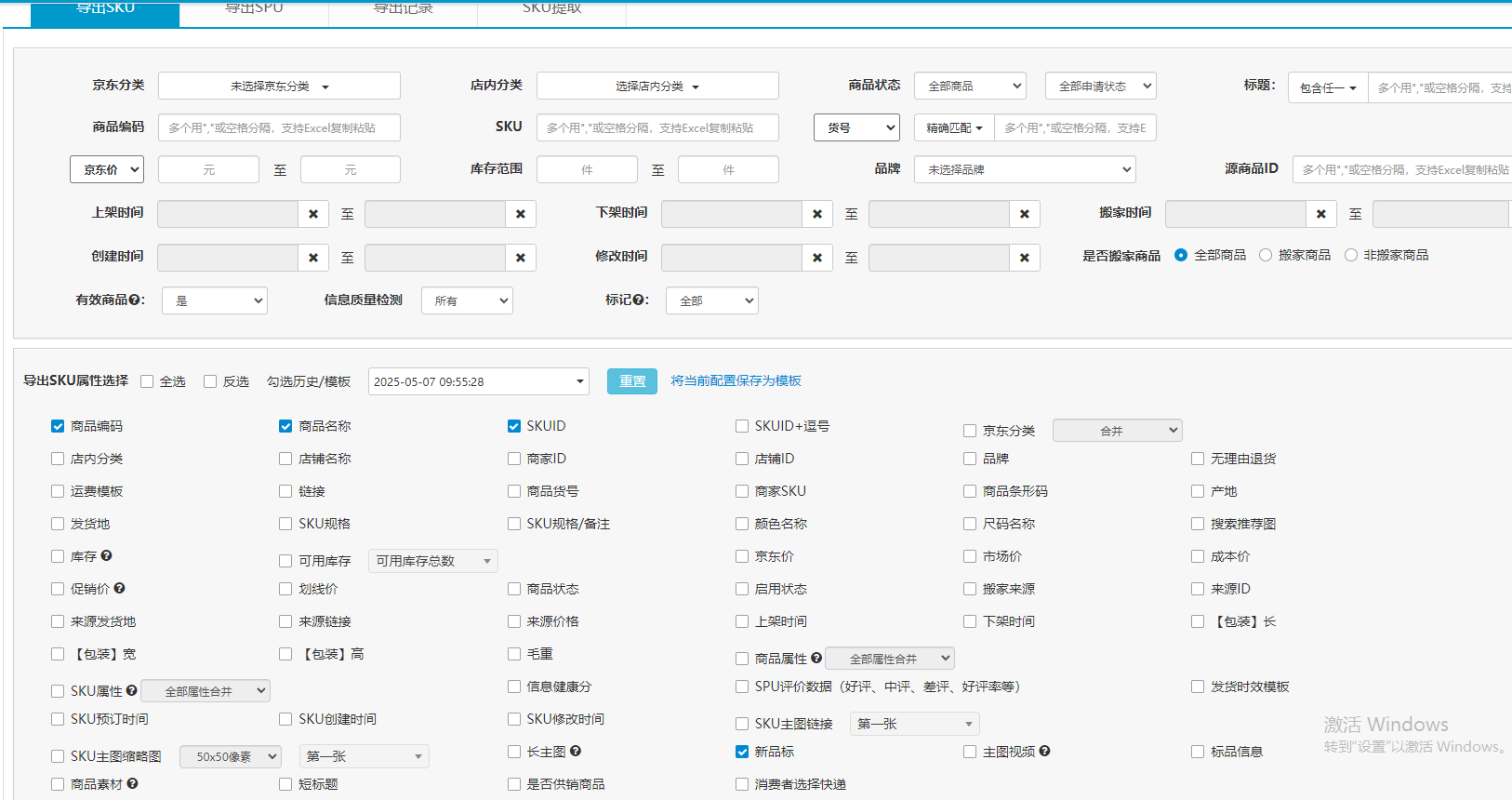
Task: Check the SKUID+逗号 checkbox
Action: [x=742, y=426]
